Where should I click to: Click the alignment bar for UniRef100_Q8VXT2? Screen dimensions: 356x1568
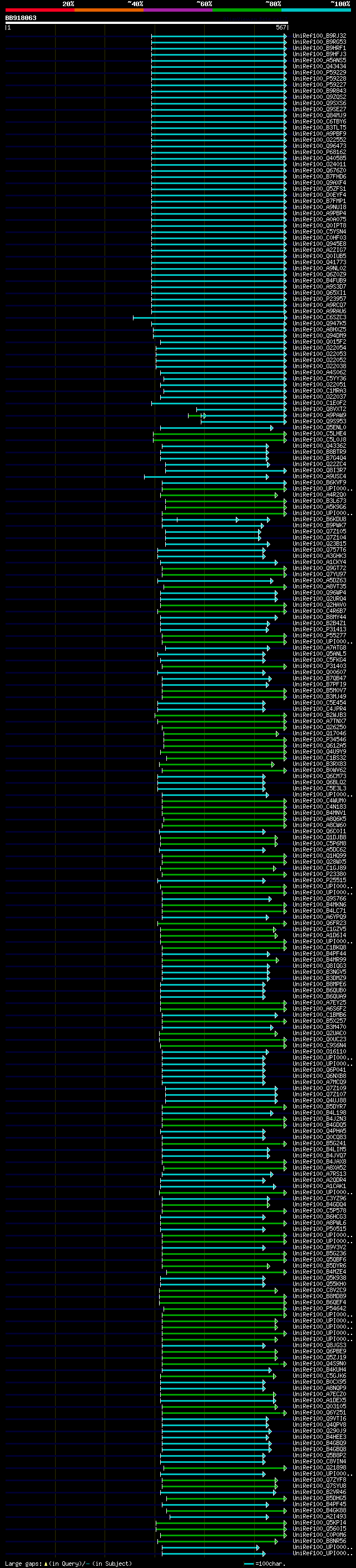point(241,409)
